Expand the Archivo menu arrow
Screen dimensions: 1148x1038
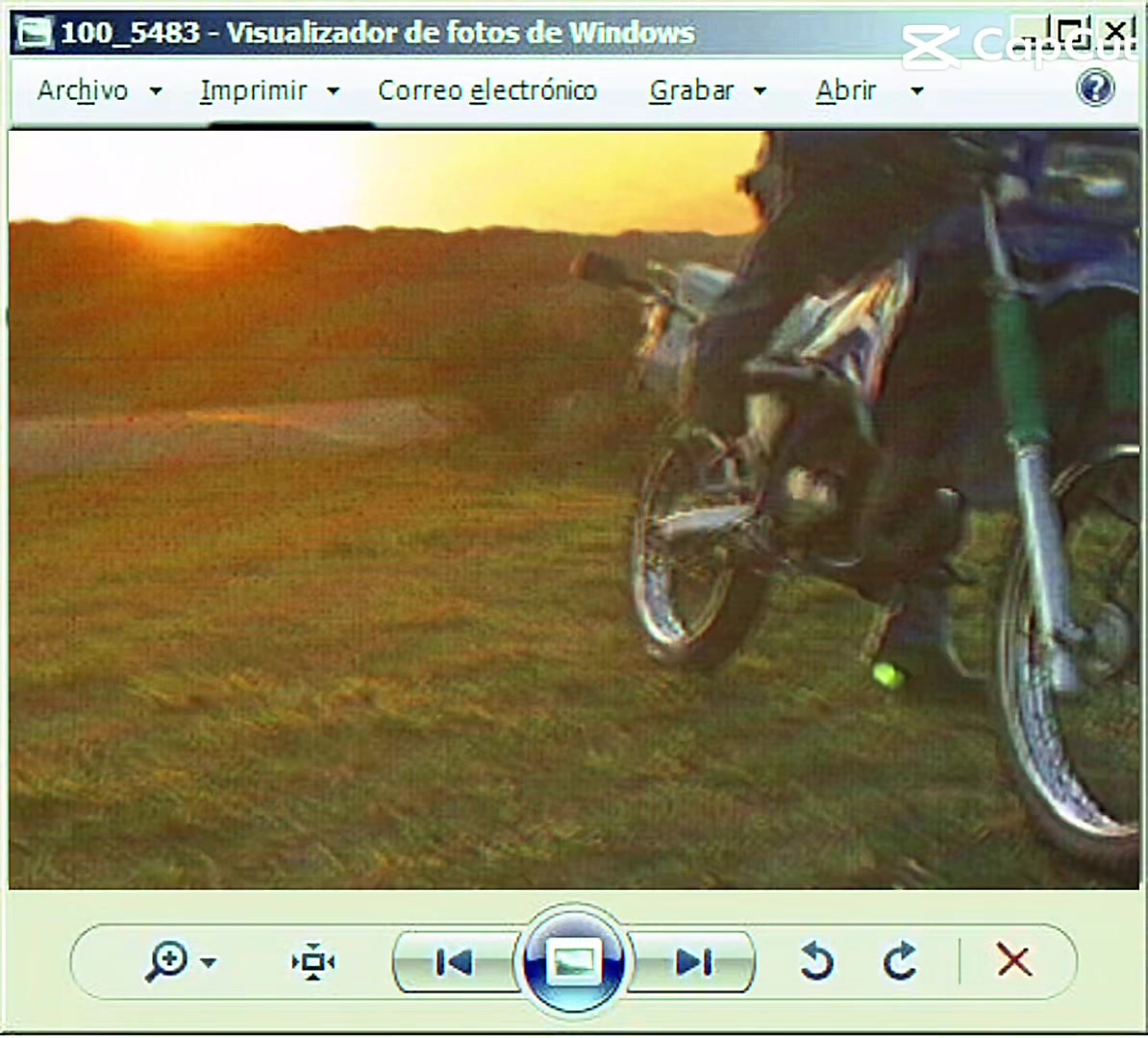click(156, 91)
